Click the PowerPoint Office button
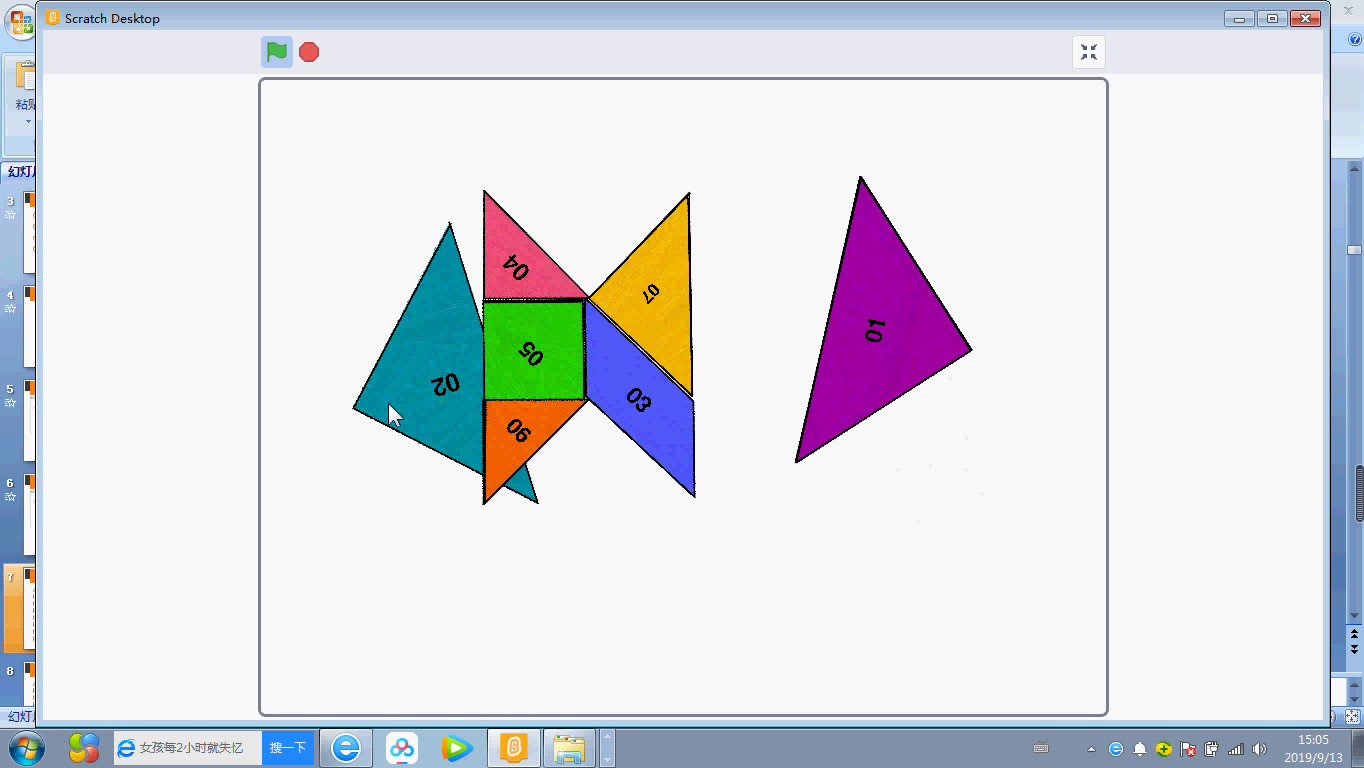The image size is (1364, 768). point(21,24)
